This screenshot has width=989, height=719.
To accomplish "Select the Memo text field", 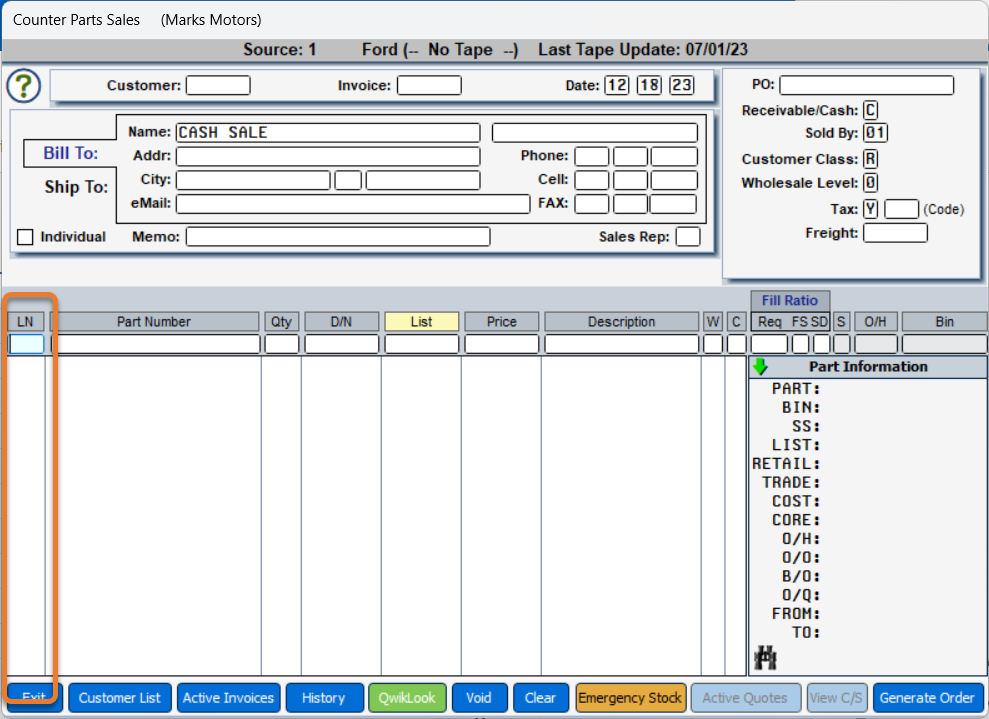I will click(x=338, y=237).
